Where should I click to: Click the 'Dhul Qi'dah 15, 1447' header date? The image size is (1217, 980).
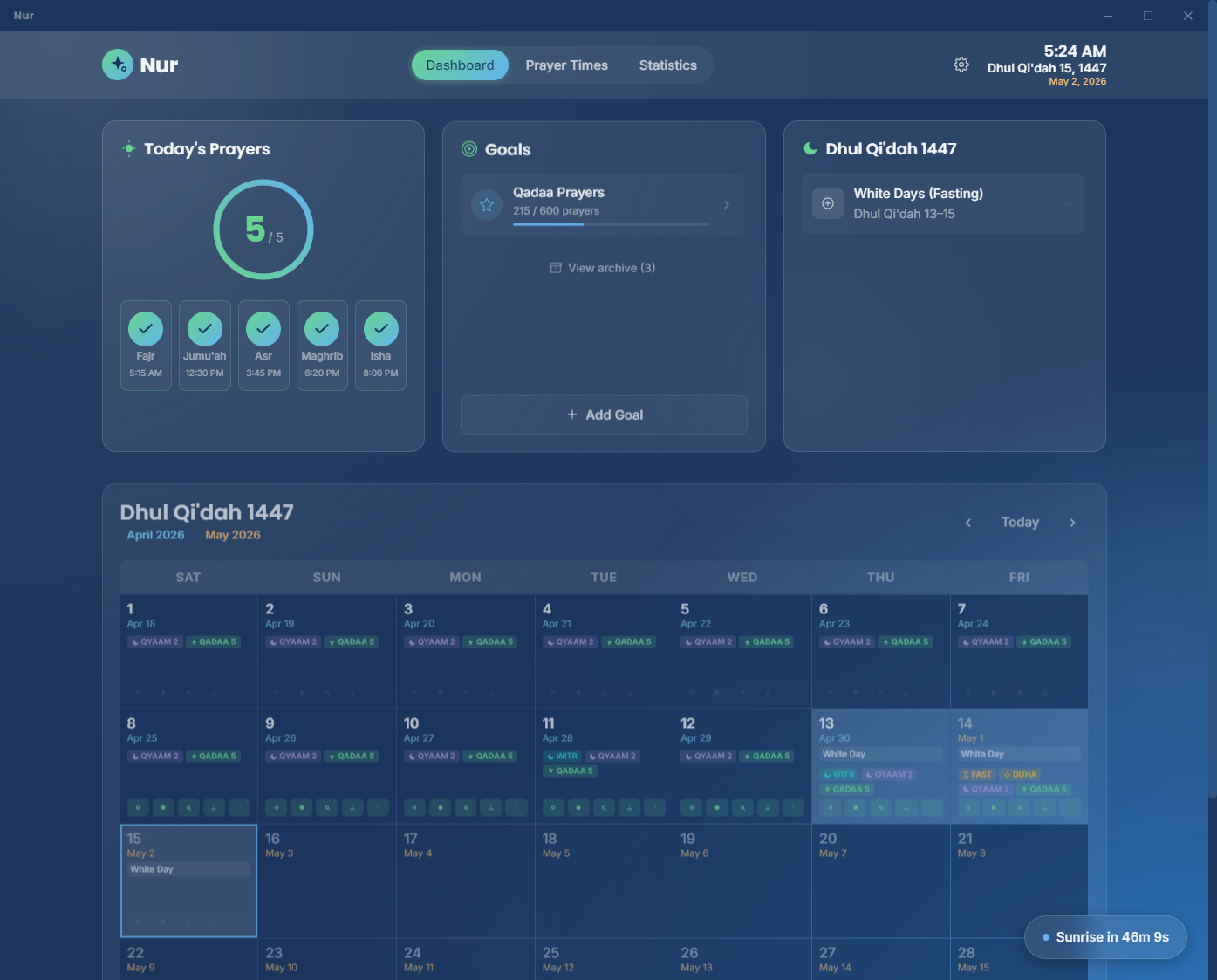tap(1047, 68)
